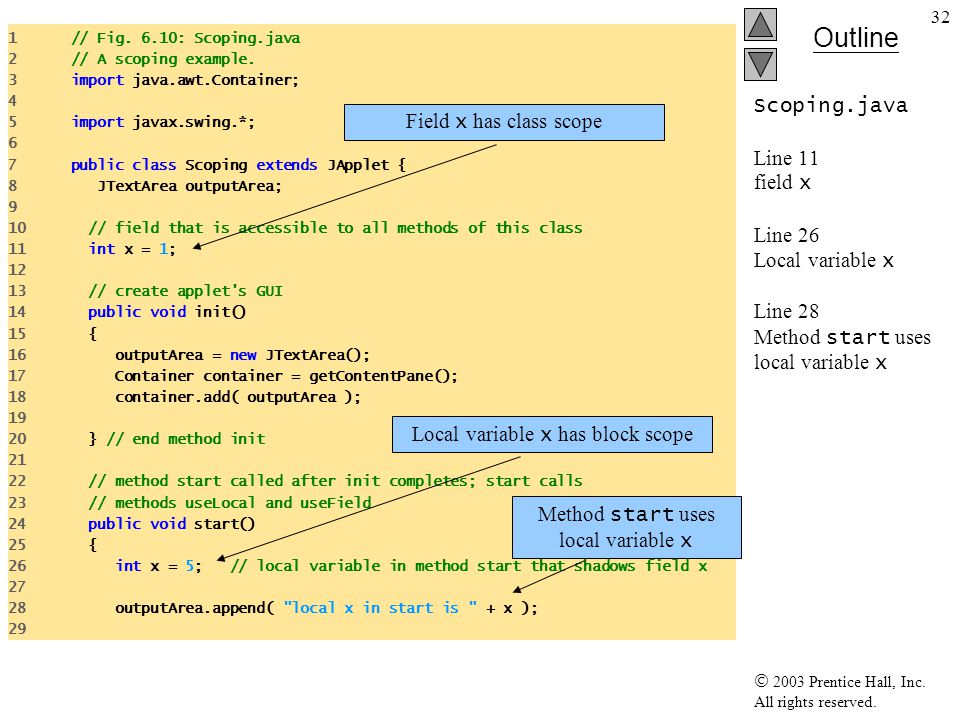Click the 'public class Scoping extends JApplet' line
960x720 pixels.
(238, 165)
